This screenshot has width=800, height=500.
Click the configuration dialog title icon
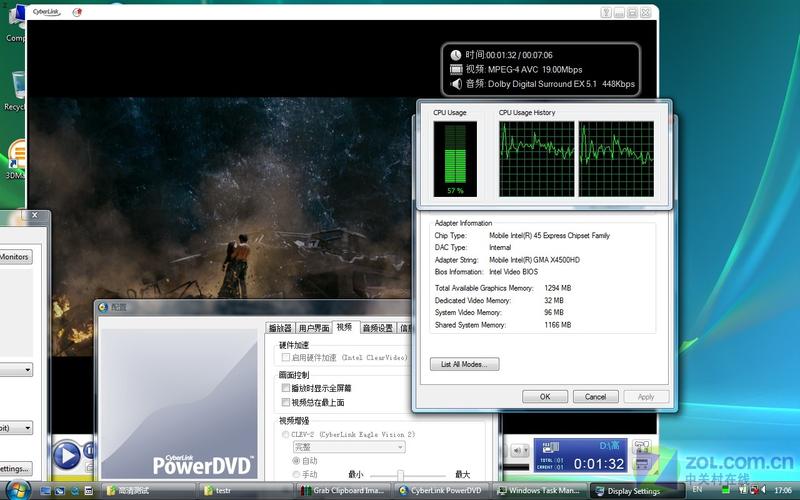pos(103,307)
